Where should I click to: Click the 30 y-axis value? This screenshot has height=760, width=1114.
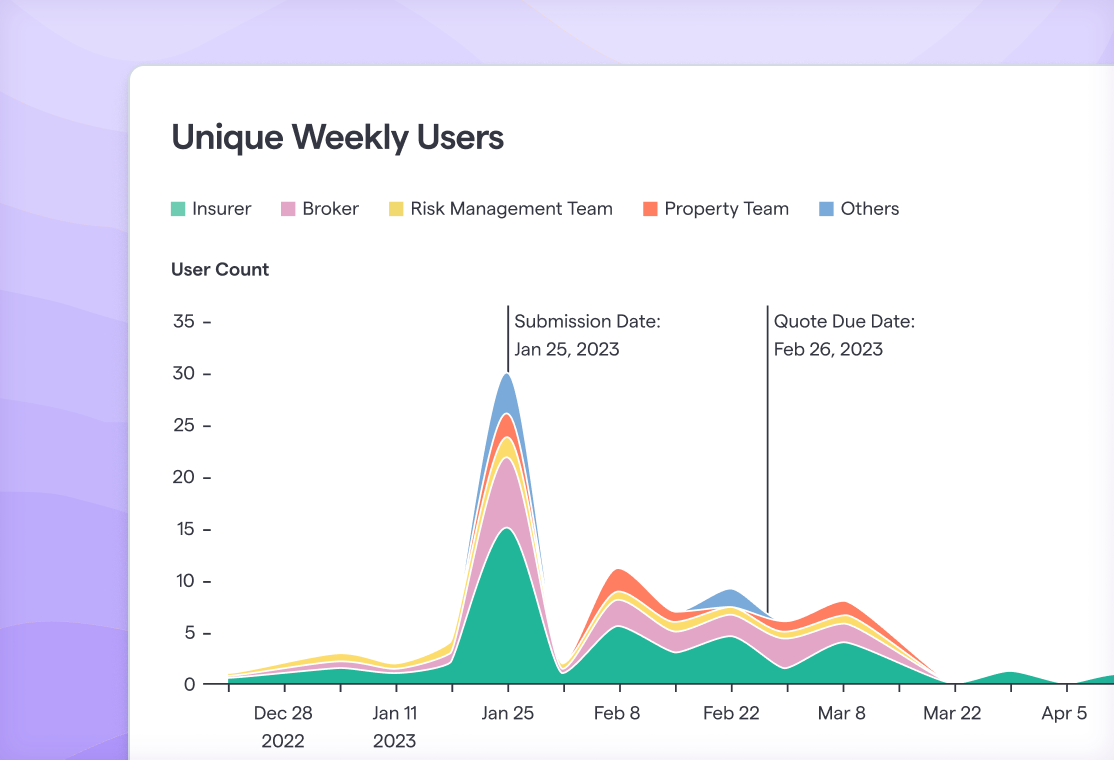coord(184,374)
